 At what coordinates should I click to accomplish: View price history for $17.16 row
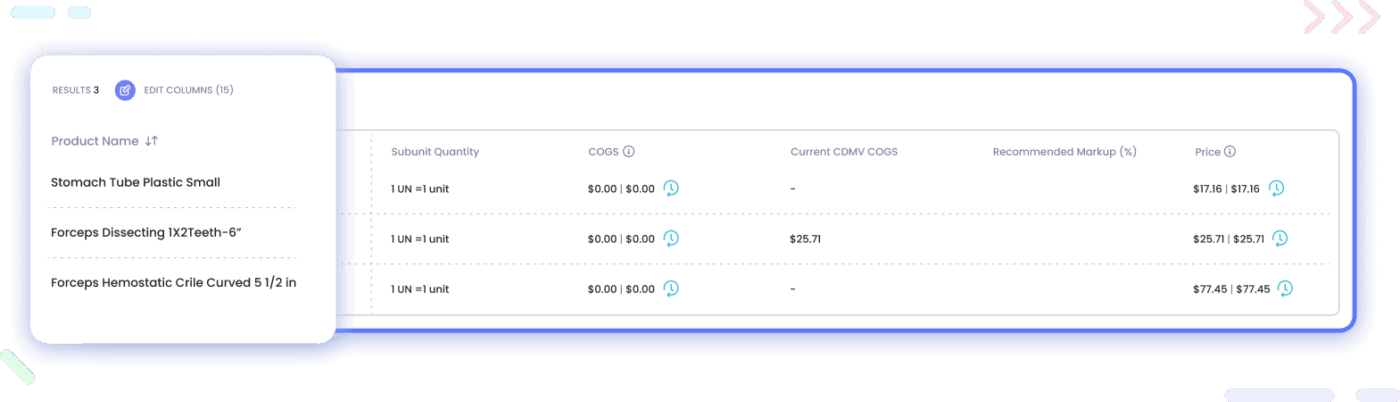pyautogui.click(x=1276, y=188)
